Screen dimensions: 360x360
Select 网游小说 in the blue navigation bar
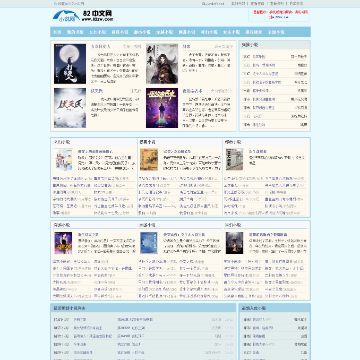coord(187,32)
